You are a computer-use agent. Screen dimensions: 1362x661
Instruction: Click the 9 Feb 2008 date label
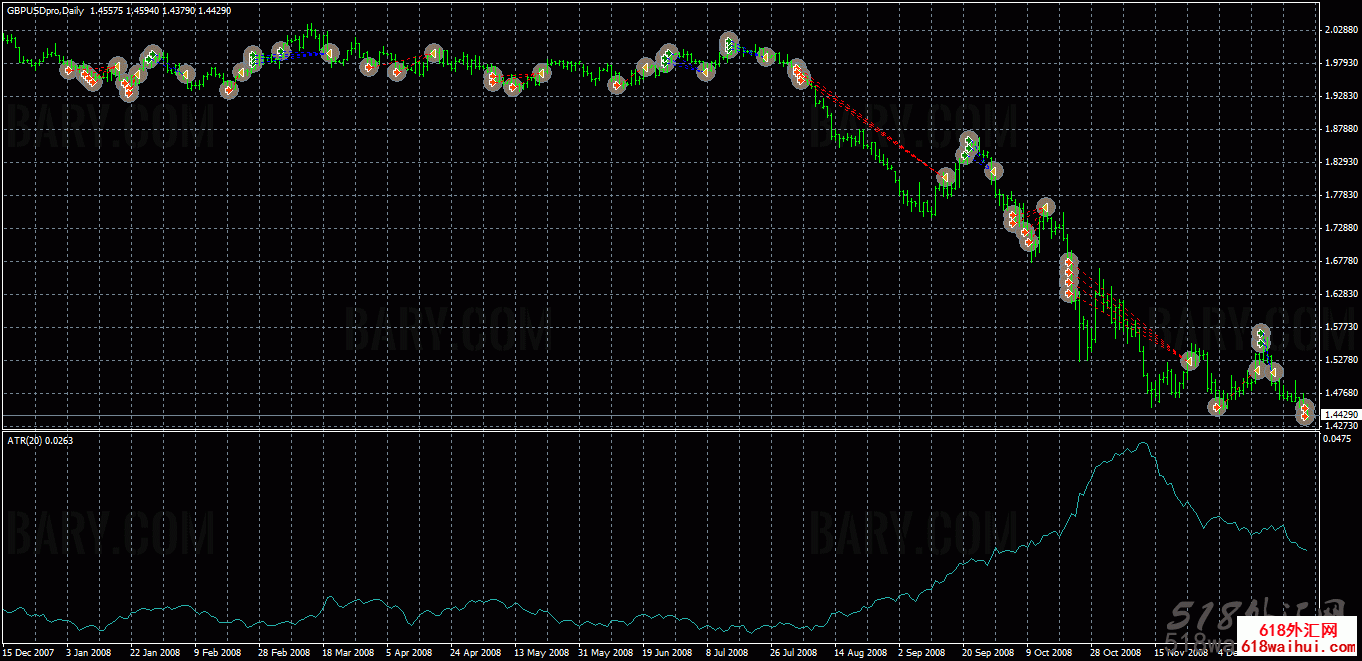(x=218, y=652)
